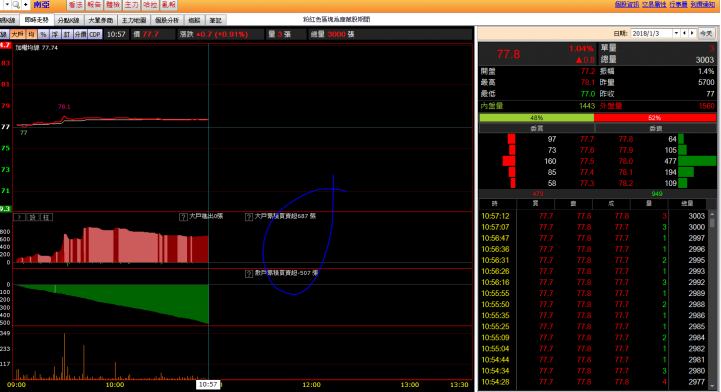
Task: Toggle the 分價 price distribution button
Action: [80, 34]
